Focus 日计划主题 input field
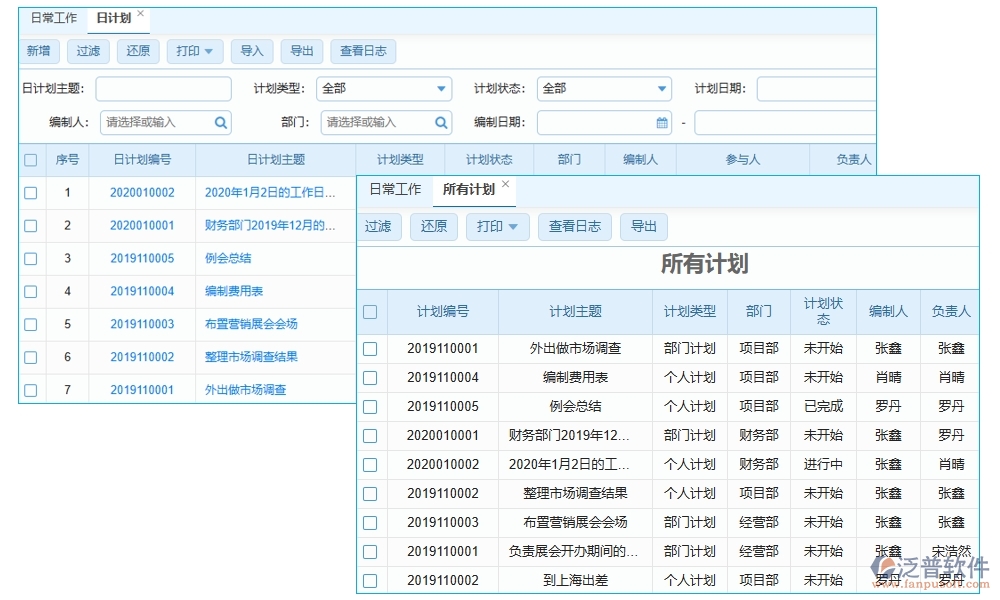1000x600 pixels. 163,89
